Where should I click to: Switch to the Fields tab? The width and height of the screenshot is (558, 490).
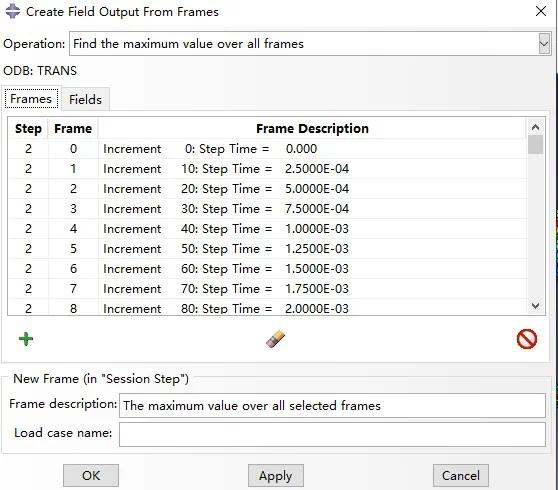click(x=85, y=99)
